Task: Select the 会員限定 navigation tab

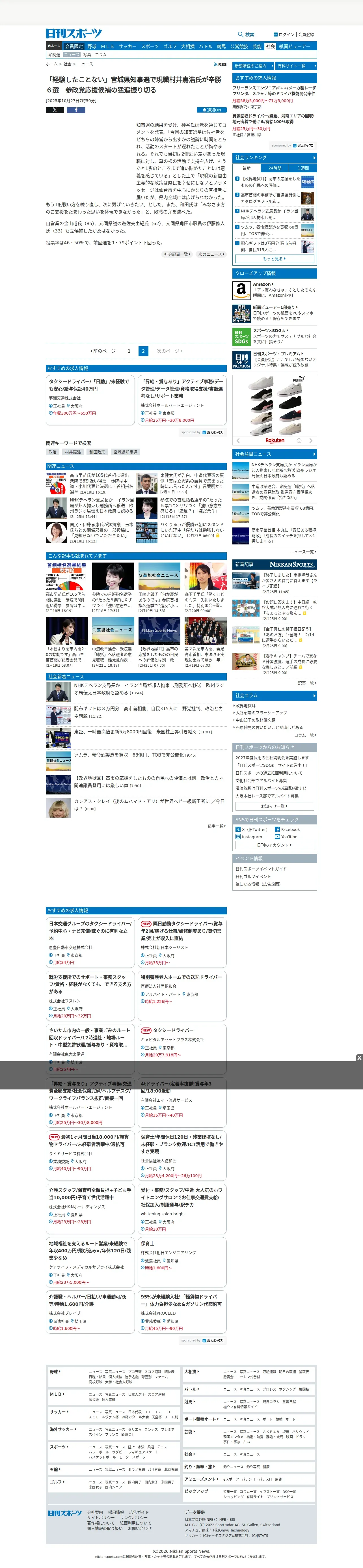Action: click(x=74, y=46)
